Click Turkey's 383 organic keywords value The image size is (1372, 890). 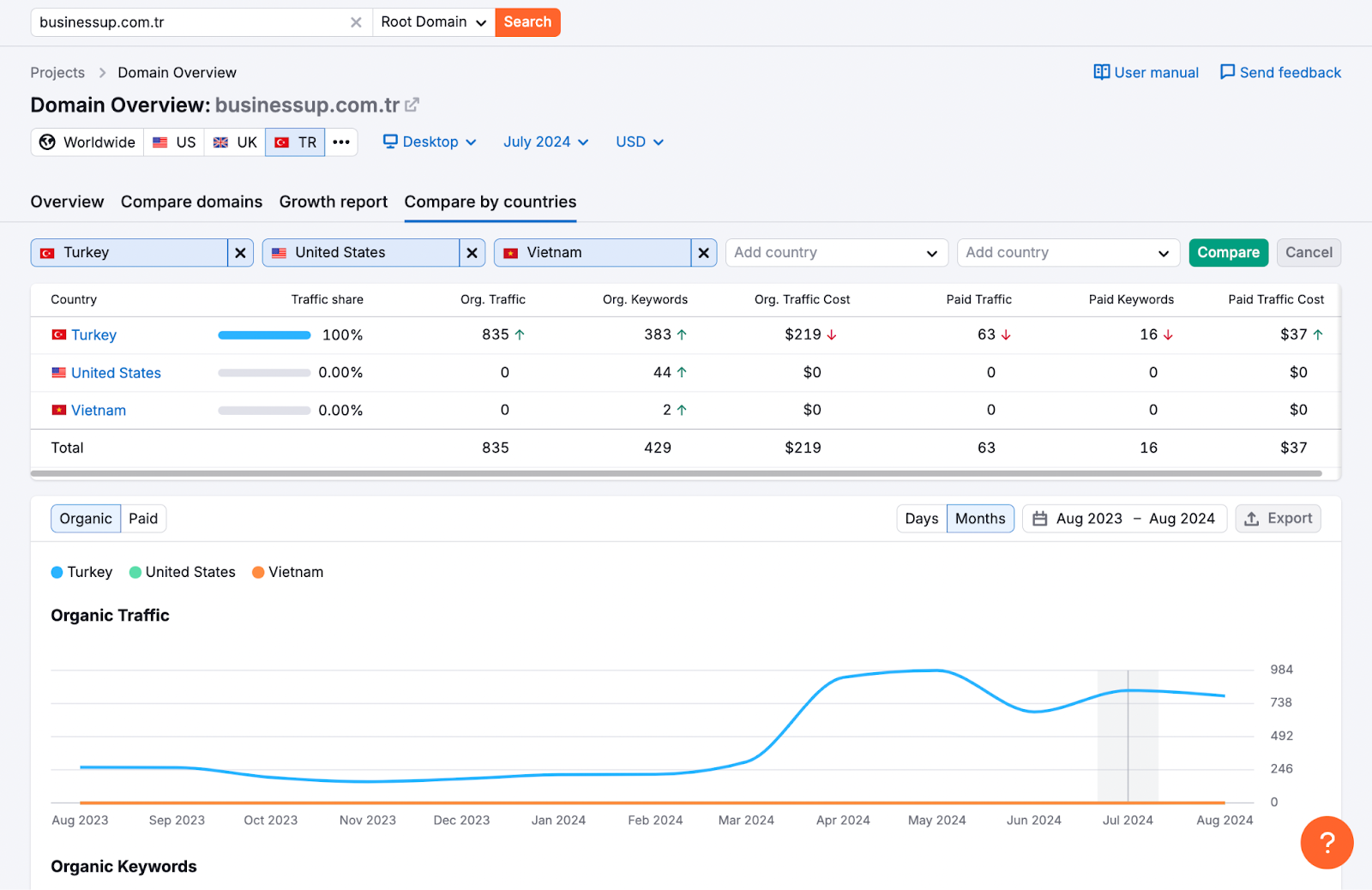(x=658, y=334)
